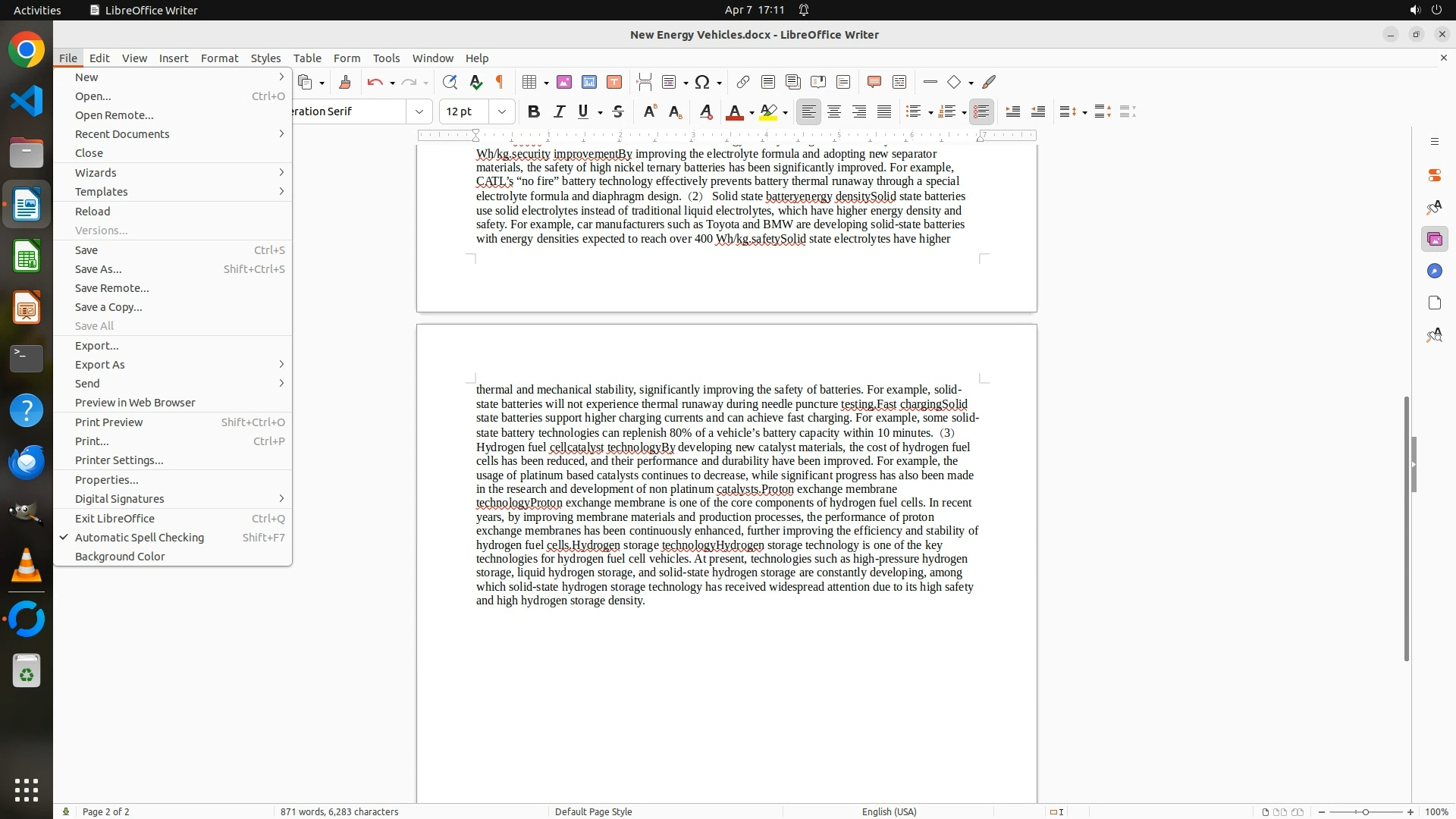Toggle Bold formatting button
The height and width of the screenshot is (819, 1456).
[534, 111]
